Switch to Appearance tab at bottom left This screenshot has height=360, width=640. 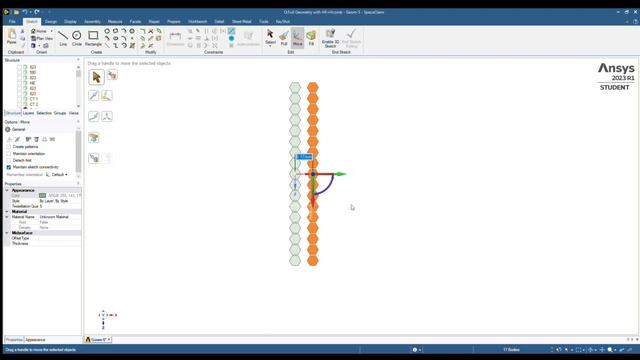pos(36,340)
